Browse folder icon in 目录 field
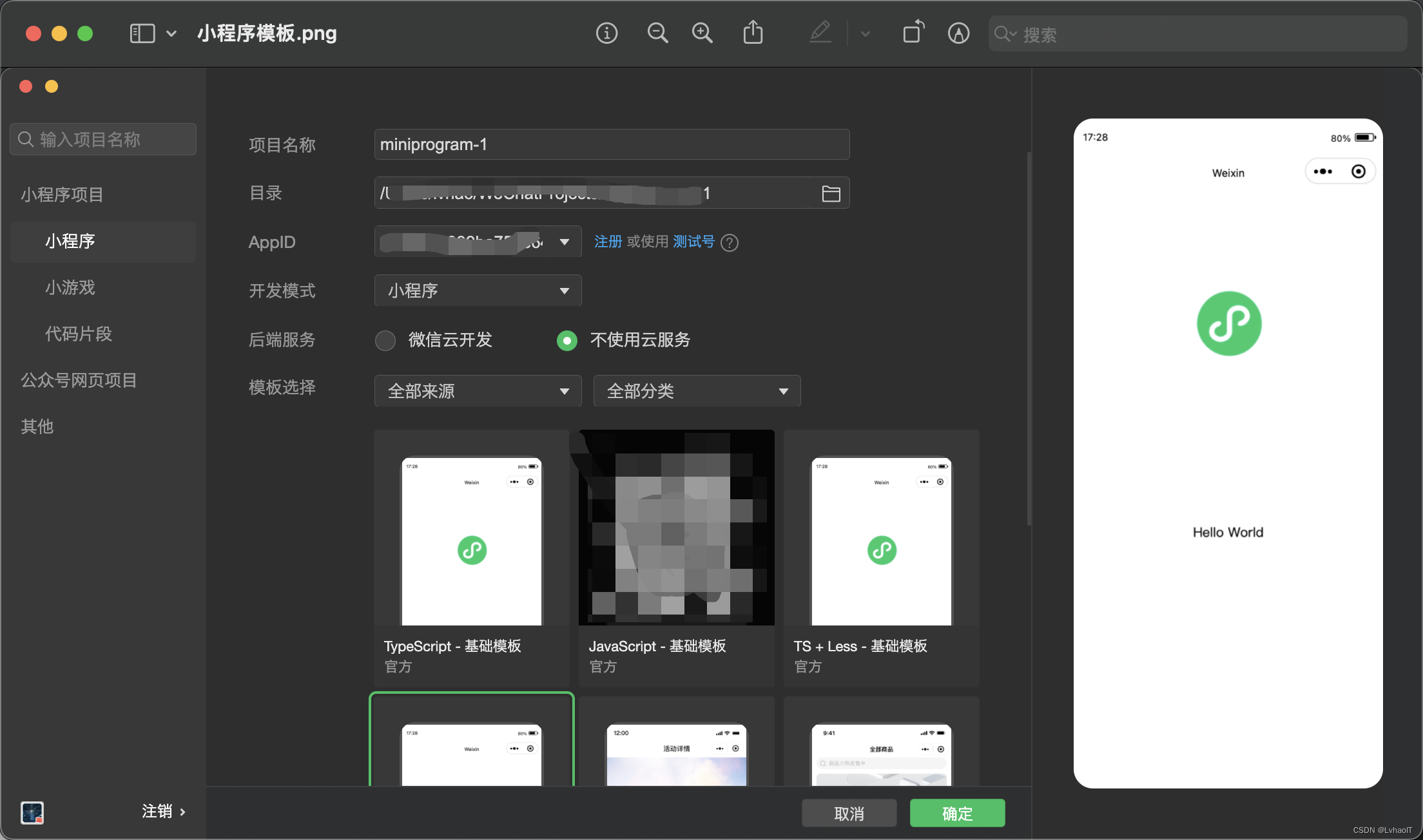 click(x=831, y=193)
